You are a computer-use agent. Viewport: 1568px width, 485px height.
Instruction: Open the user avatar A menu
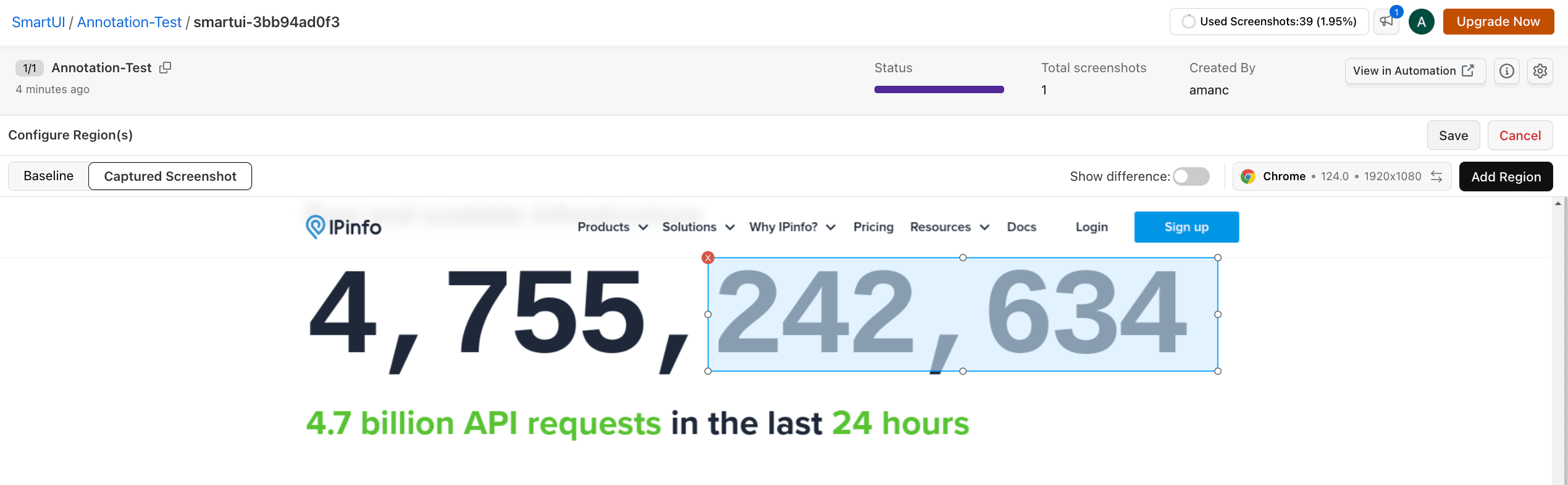pos(1421,22)
